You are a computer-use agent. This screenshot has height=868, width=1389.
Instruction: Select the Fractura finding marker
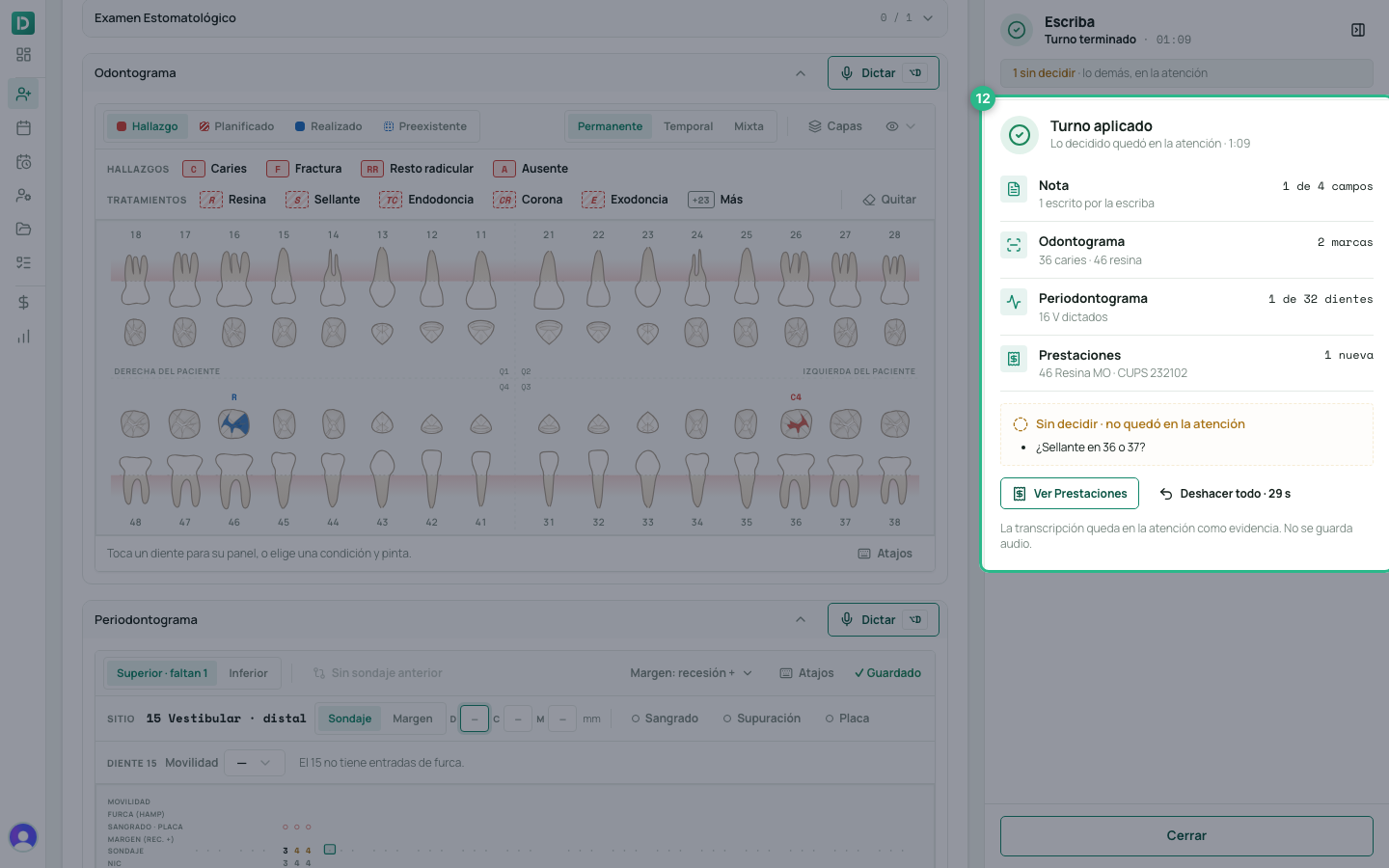(304, 169)
